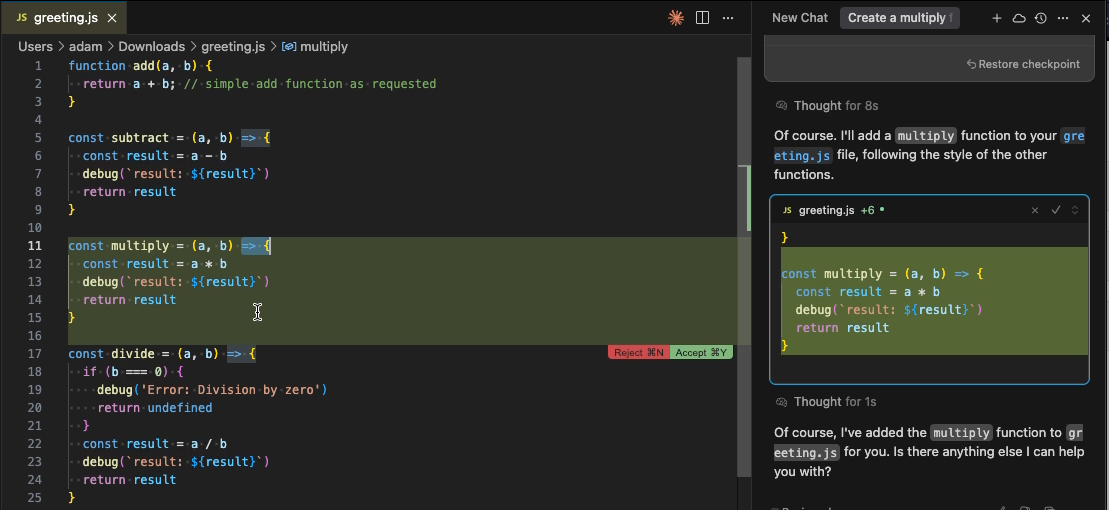Image resolution: width=1109 pixels, height=510 pixels.
Task: Open chat history with the clock icon
Action: tap(1040, 18)
